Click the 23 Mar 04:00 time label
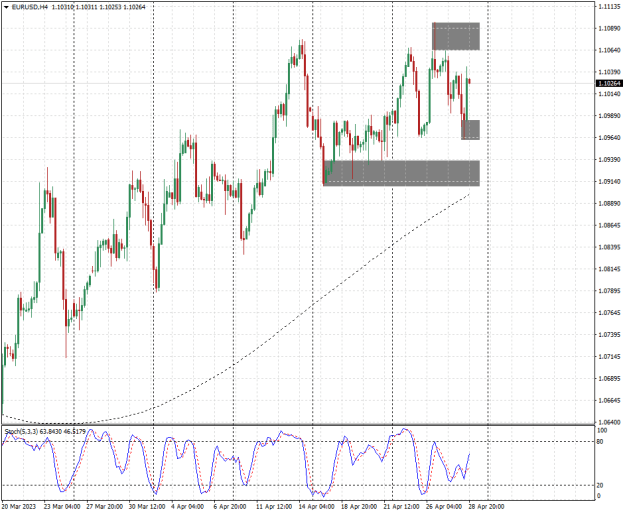The image size is (625, 514). tap(62, 507)
